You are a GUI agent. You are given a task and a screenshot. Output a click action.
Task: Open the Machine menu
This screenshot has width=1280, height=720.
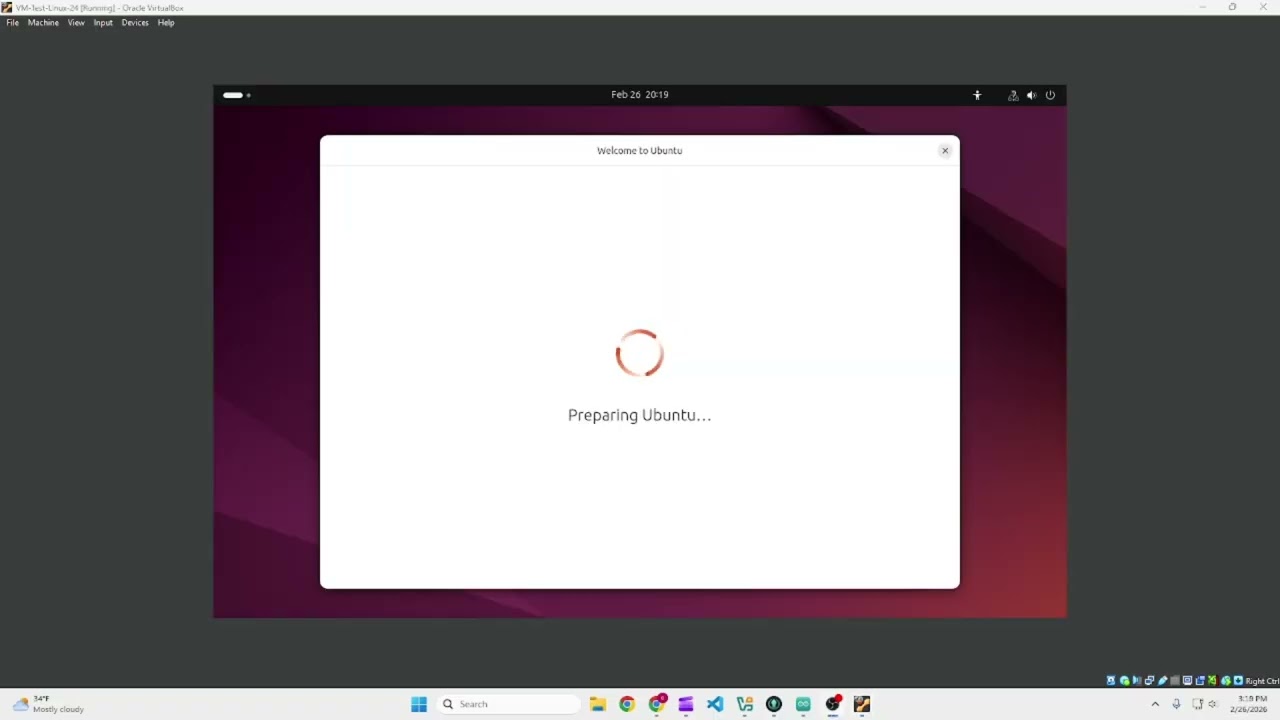click(x=43, y=22)
